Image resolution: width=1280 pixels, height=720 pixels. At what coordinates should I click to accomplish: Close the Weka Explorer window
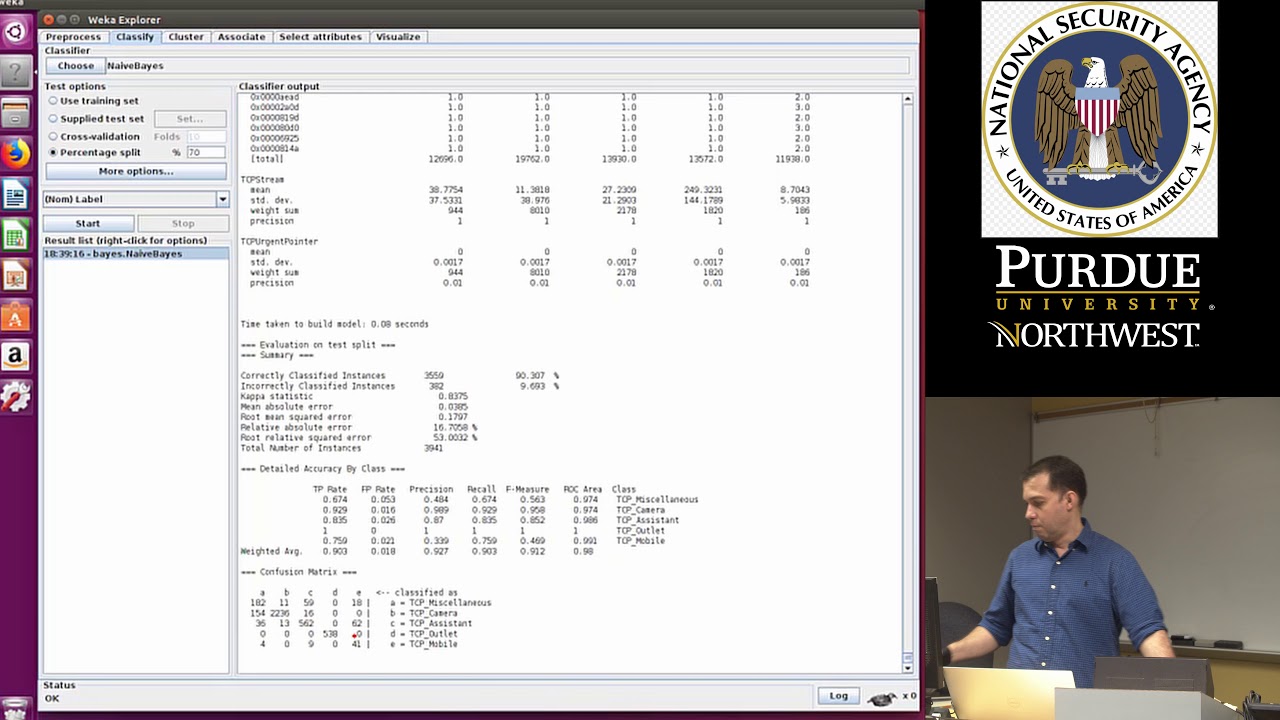[49, 19]
